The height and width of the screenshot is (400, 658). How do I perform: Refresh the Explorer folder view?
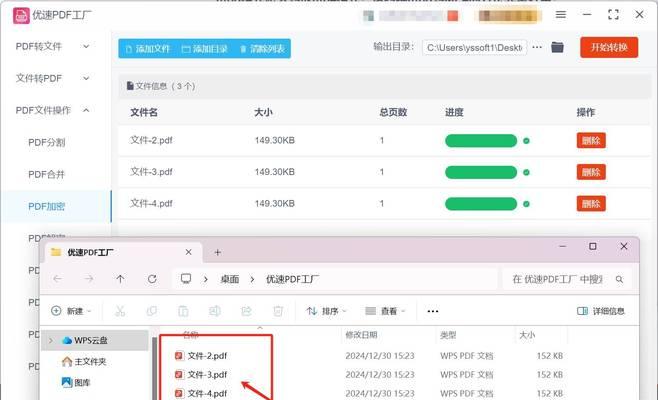pos(152,279)
